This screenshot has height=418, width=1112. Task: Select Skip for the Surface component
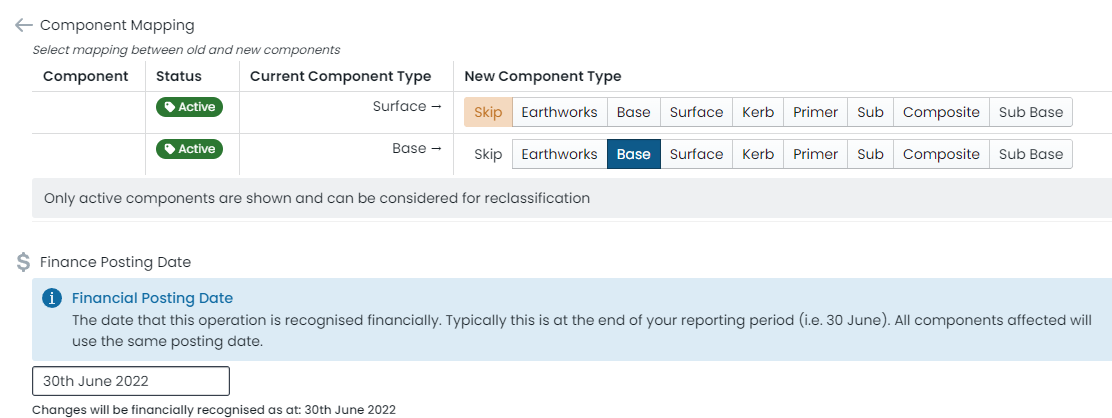coord(488,112)
